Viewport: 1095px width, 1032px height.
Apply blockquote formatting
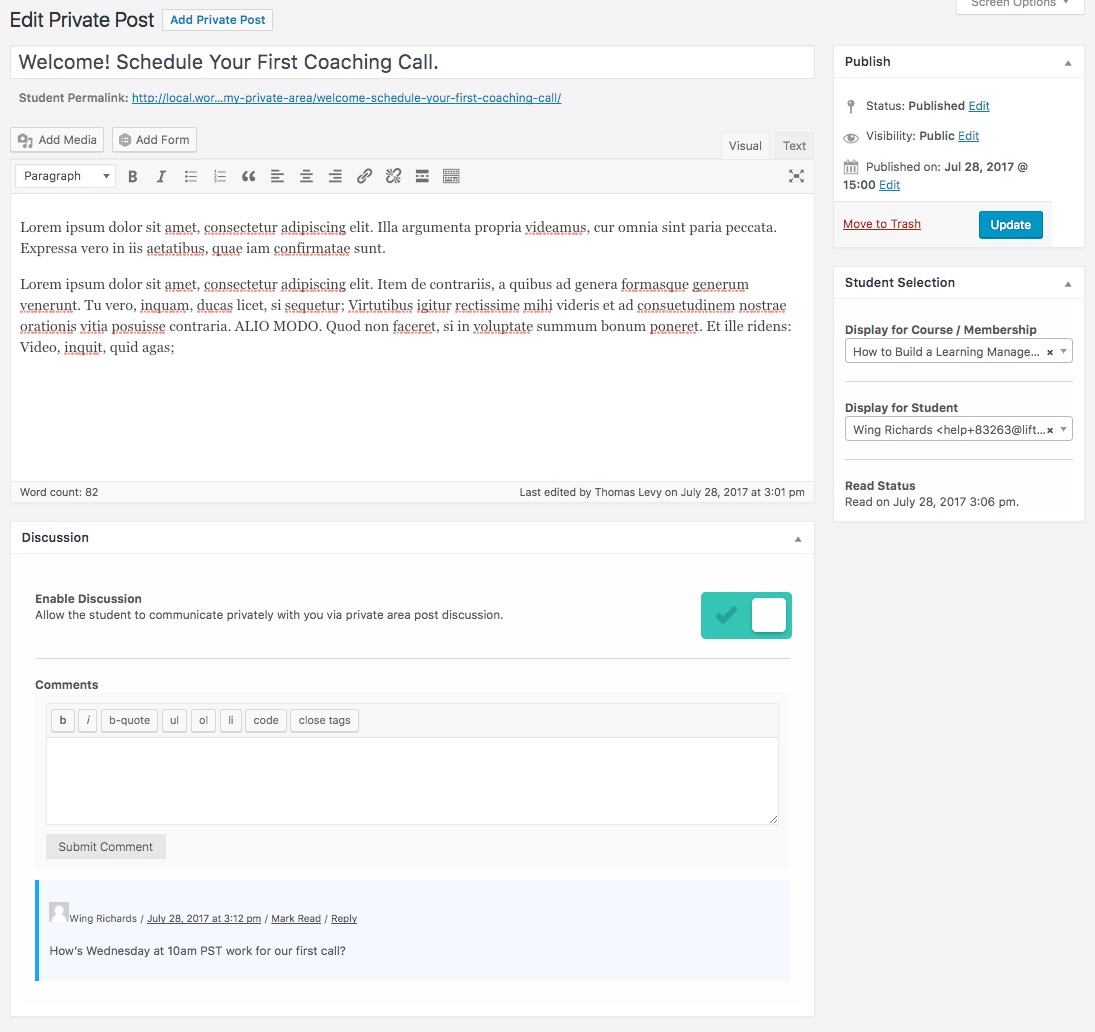249,177
